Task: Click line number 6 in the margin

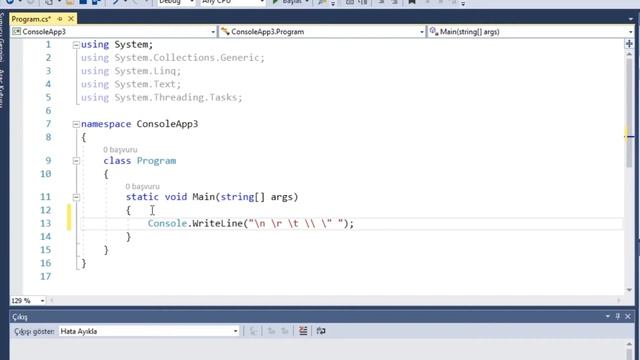Action: [48, 111]
